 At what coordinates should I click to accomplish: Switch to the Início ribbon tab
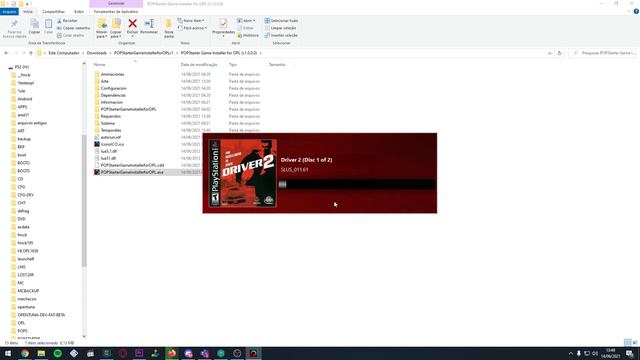28,11
